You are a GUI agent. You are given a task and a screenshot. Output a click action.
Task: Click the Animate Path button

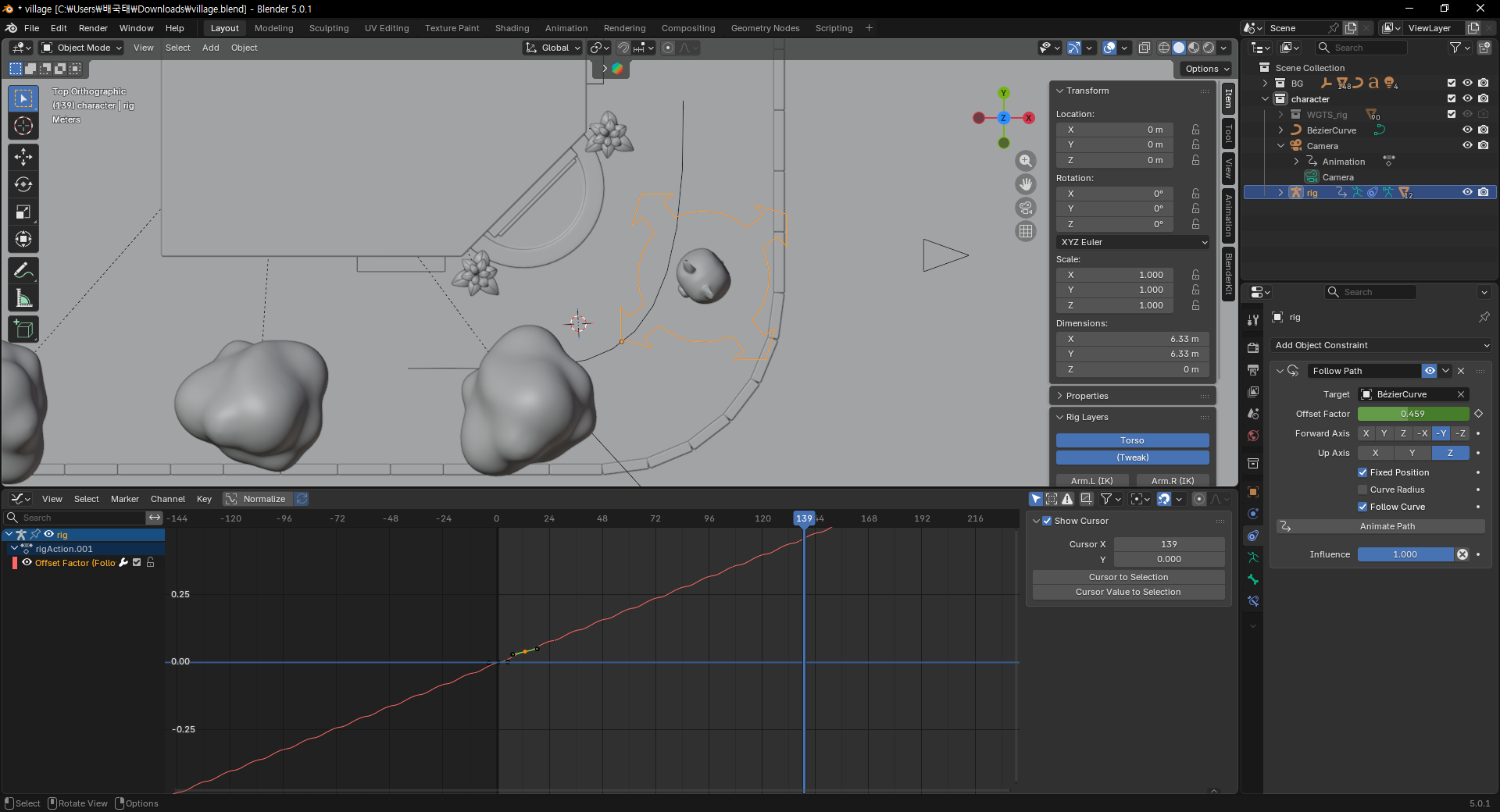pos(1380,526)
